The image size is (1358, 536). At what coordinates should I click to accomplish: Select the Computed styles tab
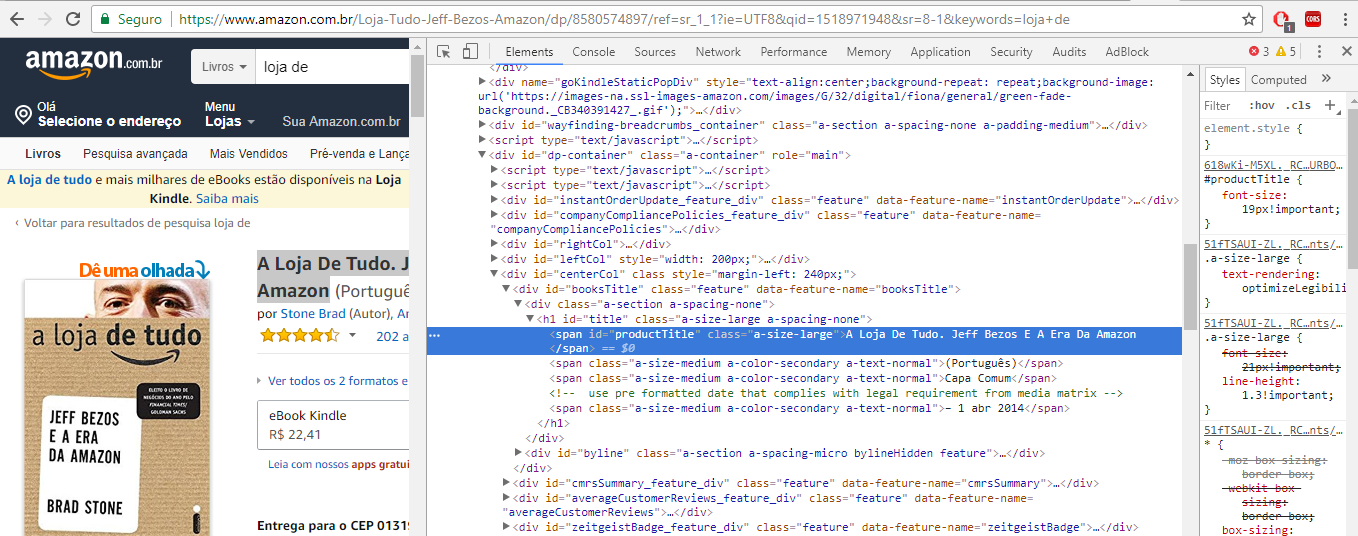pyautogui.click(x=1278, y=80)
